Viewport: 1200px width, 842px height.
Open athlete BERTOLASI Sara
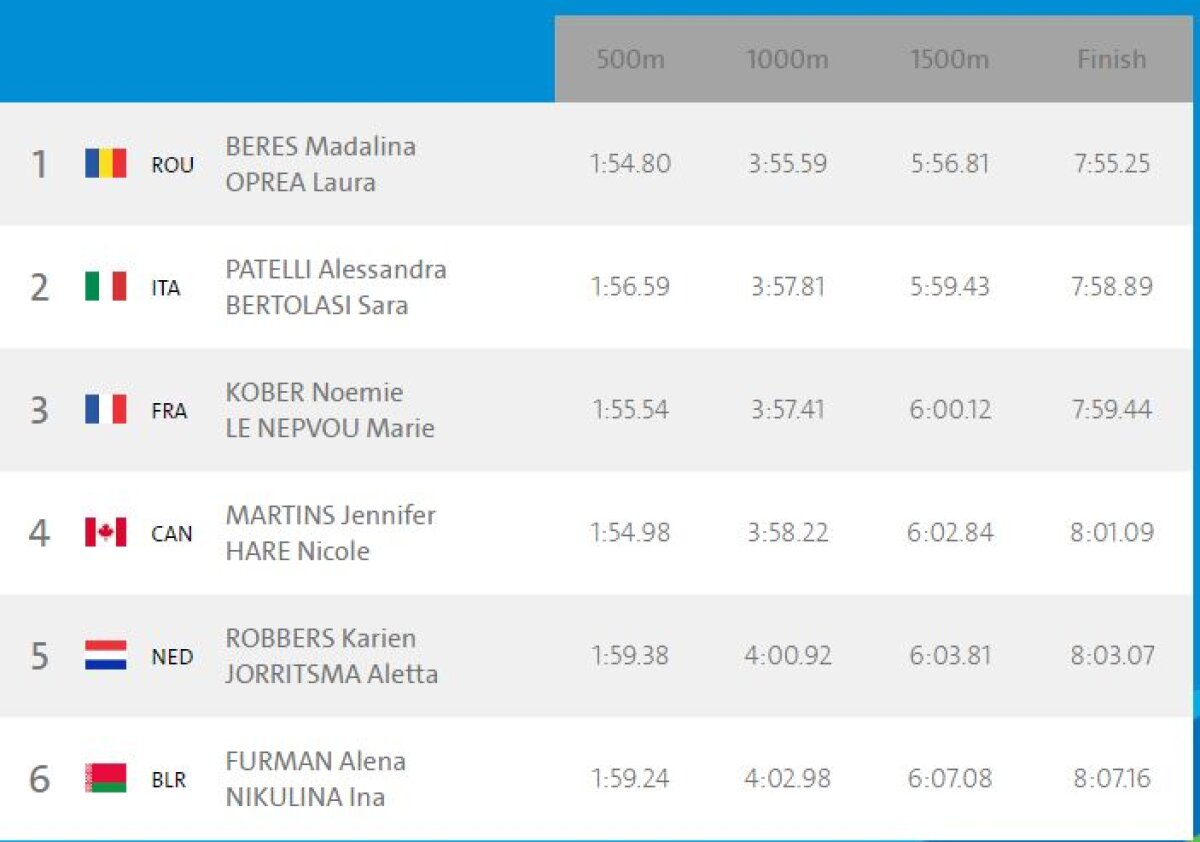click(316, 306)
